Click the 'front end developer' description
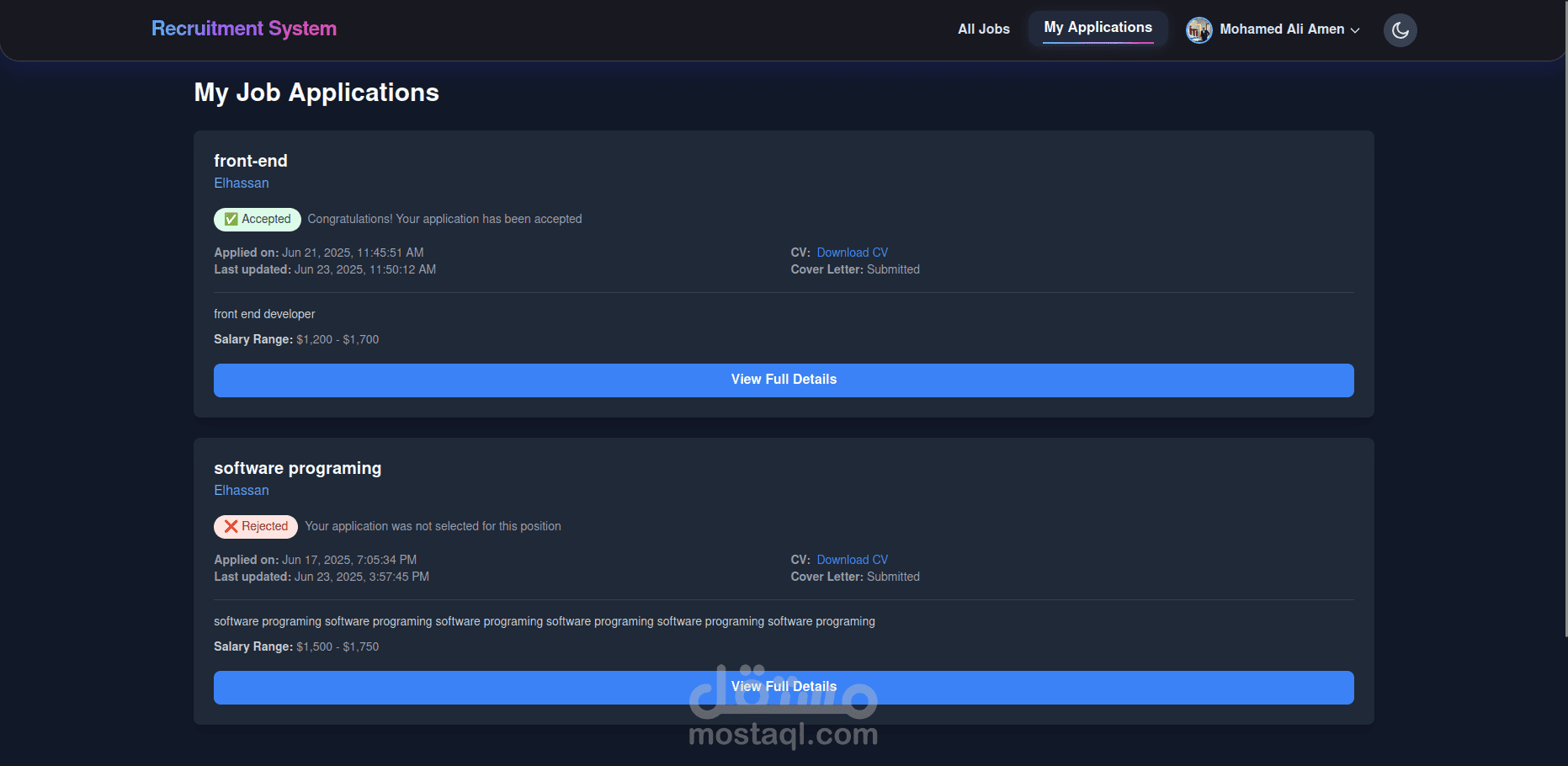This screenshot has height=766, width=1568. [x=264, y=314]
